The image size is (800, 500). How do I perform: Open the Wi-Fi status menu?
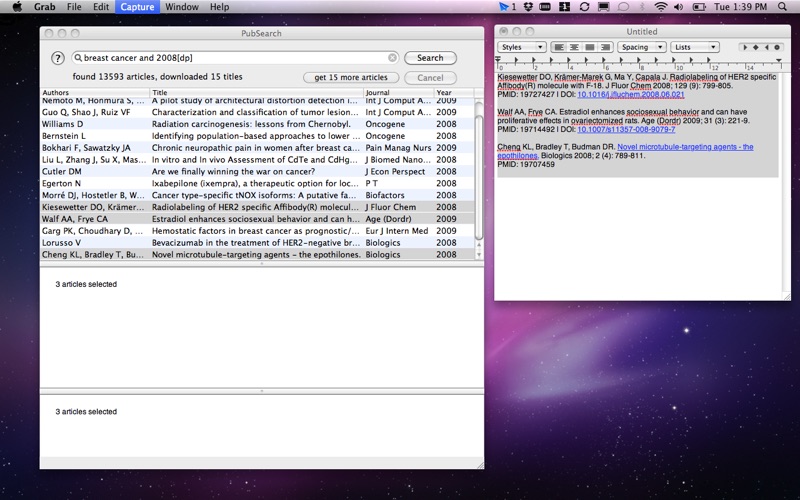pyautogui.click(x=661, y=7)
